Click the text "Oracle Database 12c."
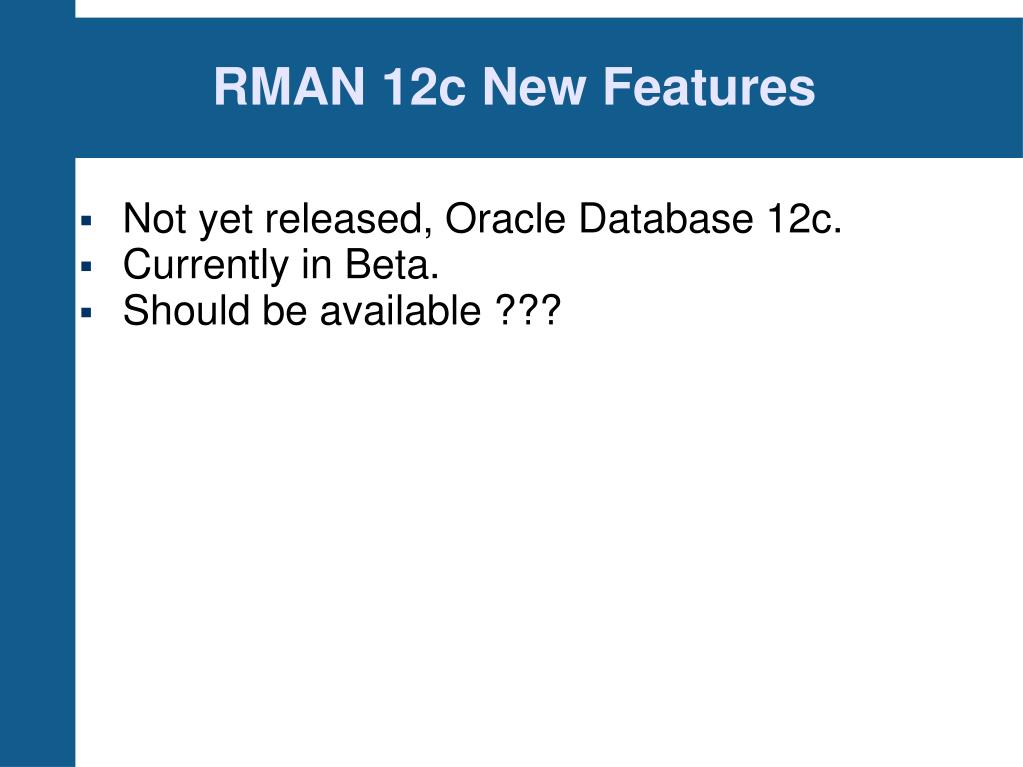This screenshot has width=1023, height=767. [643, 218]
